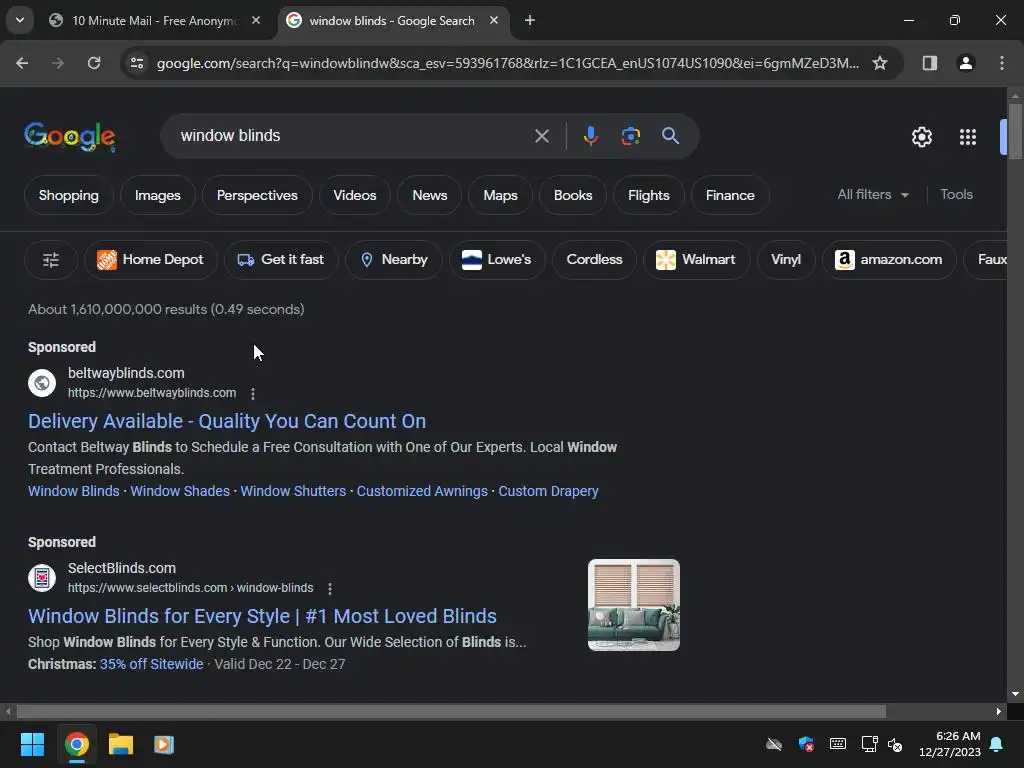Image resolution: width=1024 pixels, height=768 pixels.
Task: Start voice search with the microphone
Action: (590, 136)
